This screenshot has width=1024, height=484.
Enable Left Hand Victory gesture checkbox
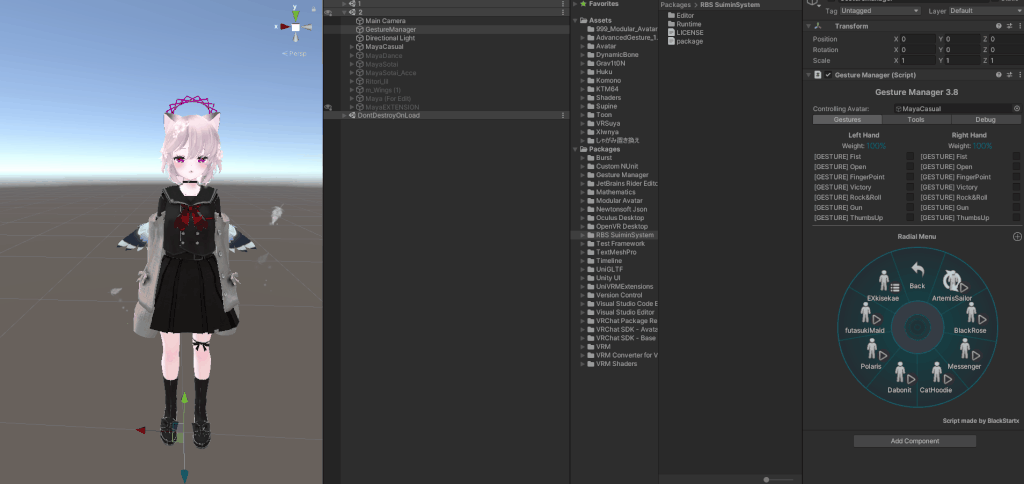tap(910, 187)
